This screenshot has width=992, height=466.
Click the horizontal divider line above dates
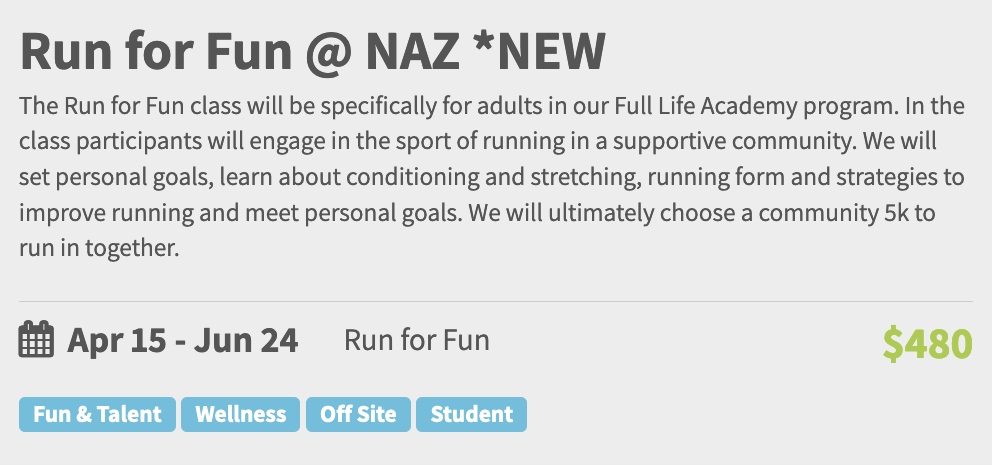click(495, 301)
